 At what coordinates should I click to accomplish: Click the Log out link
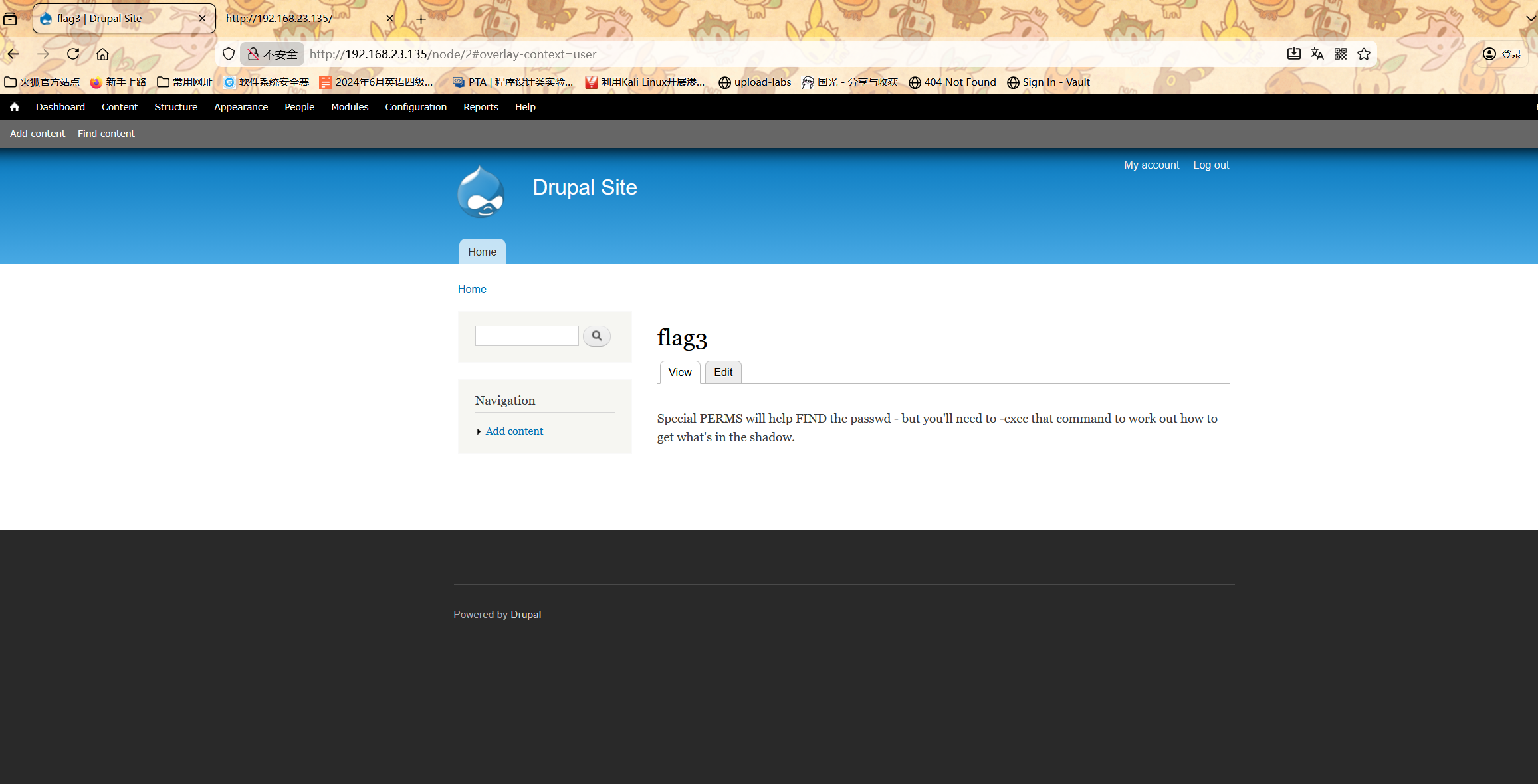[1210, 165]
